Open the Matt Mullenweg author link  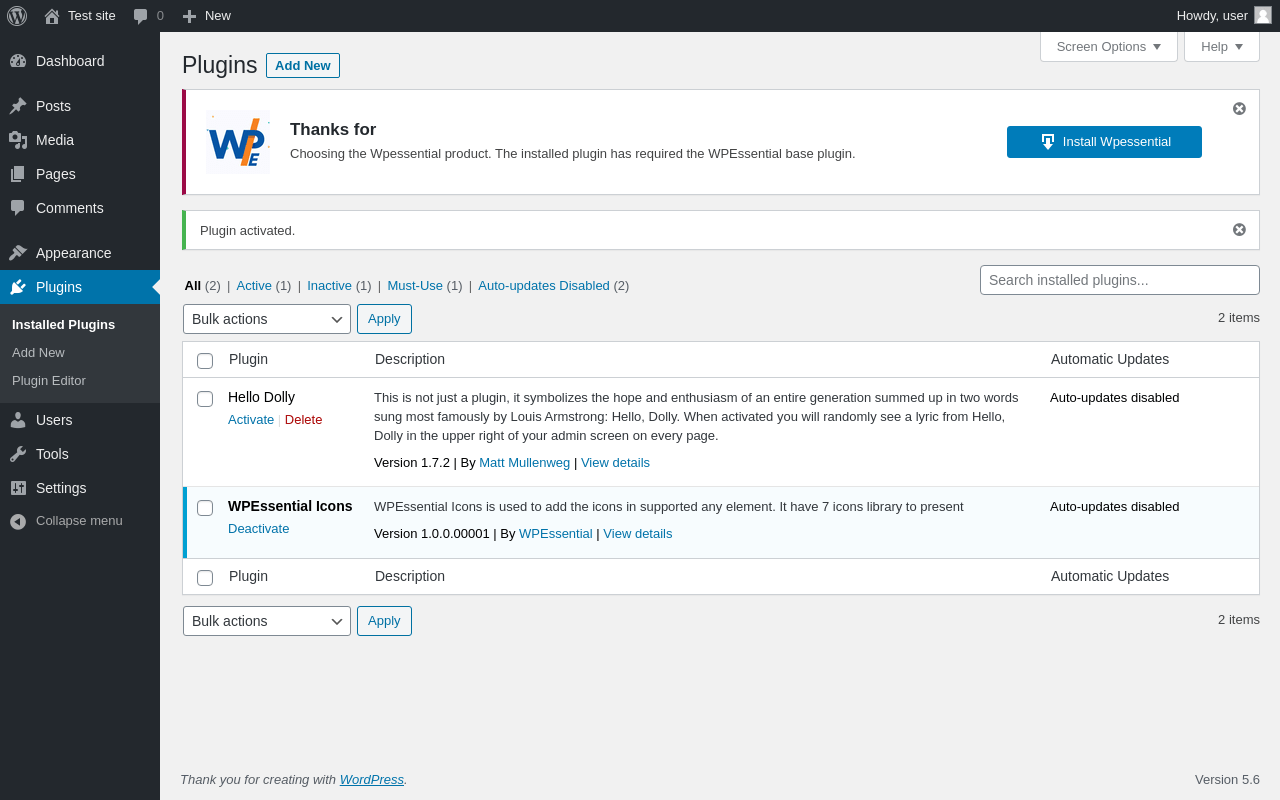525,463
